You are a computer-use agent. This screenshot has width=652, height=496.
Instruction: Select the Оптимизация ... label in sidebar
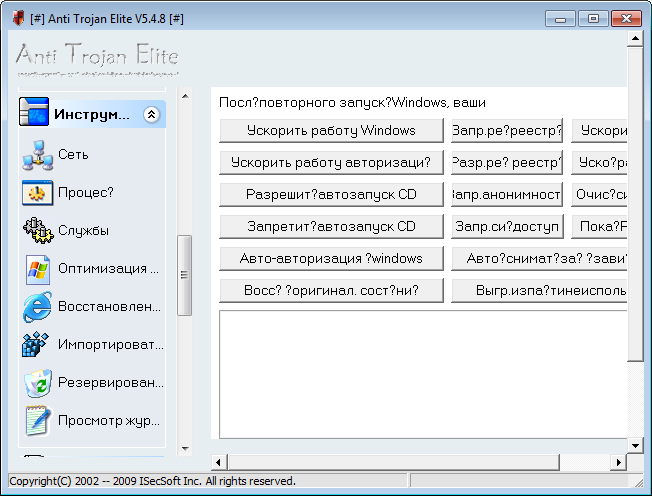[108, 269]
